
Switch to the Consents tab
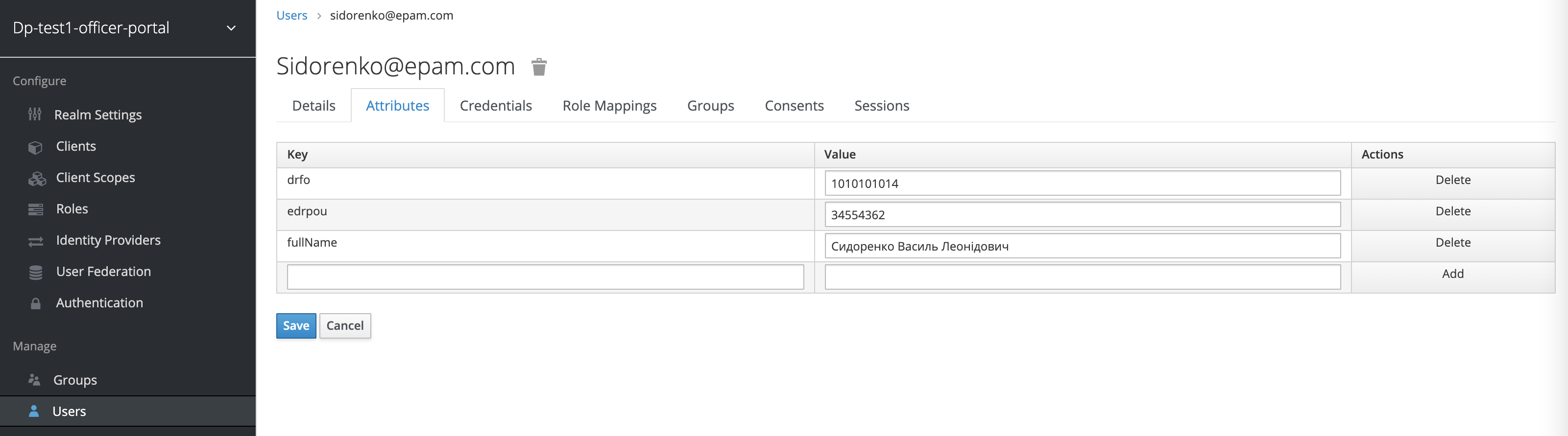(x=794, y=106)
